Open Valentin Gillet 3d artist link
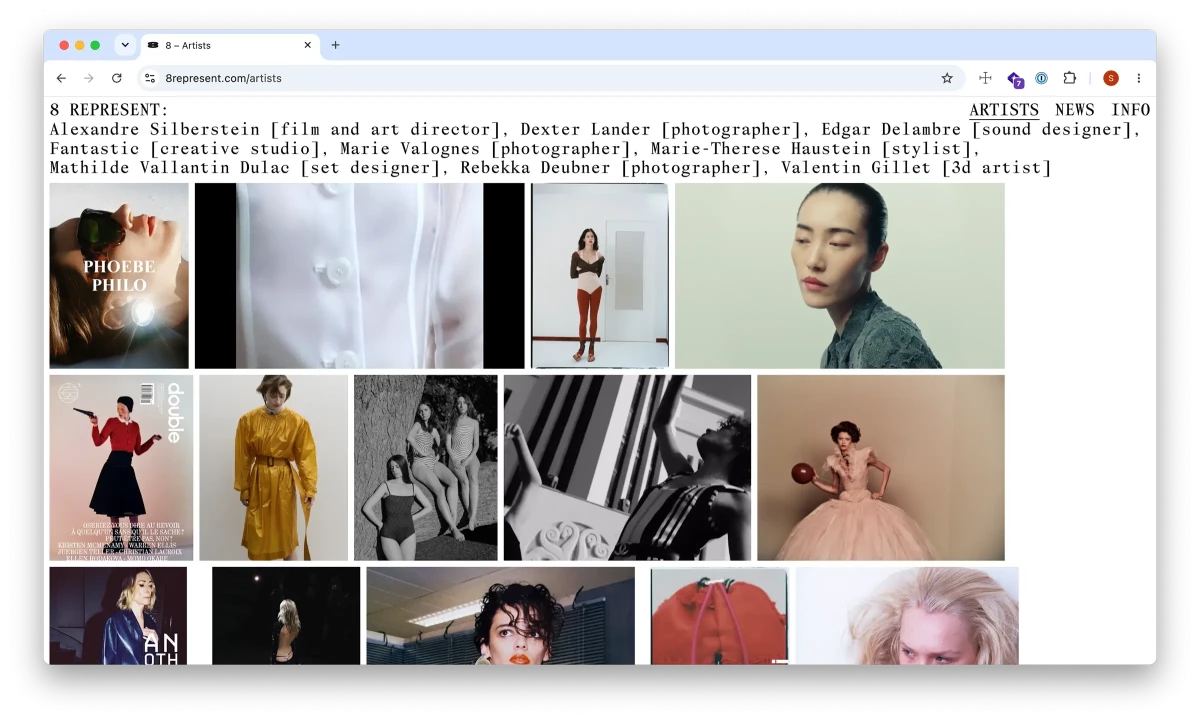1200x722 pixels. pyautogui.click(x=916, y=168)
